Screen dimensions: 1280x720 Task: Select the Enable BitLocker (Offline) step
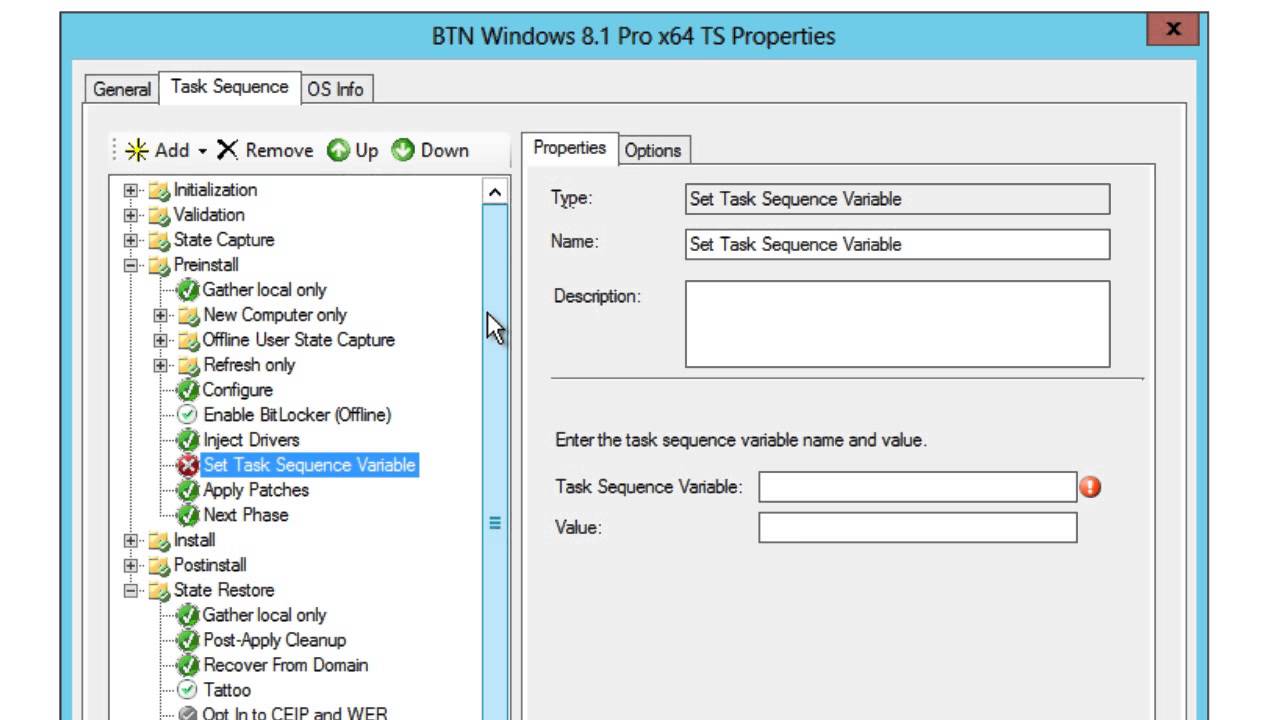coord(297,415)
